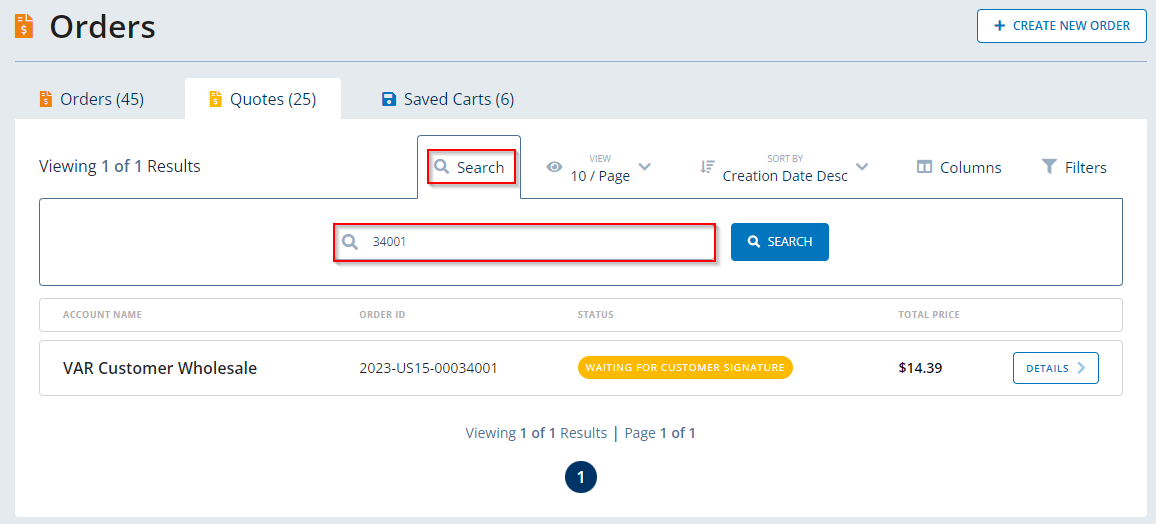Viewport: 1156px width, 524px height.
Task: Open Details for order 2023-US15-00034001
Action: click(x=1055, y=368)
